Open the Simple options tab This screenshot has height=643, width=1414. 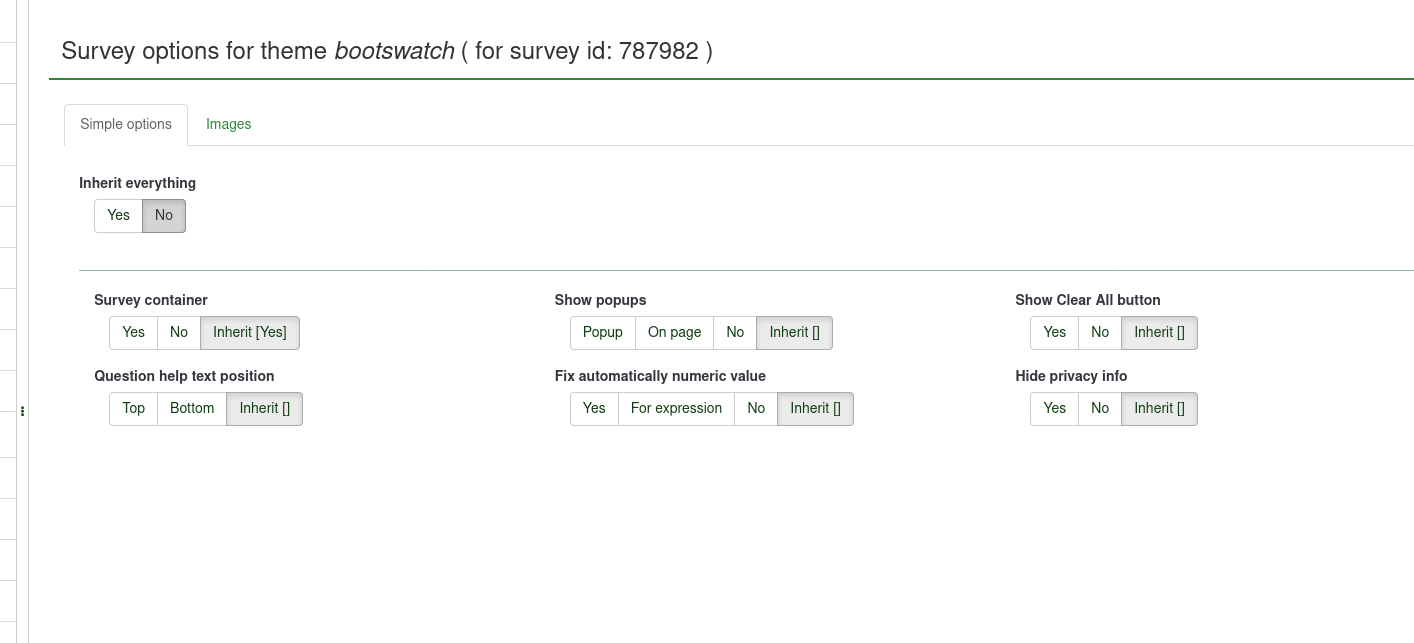pos(126,124)
